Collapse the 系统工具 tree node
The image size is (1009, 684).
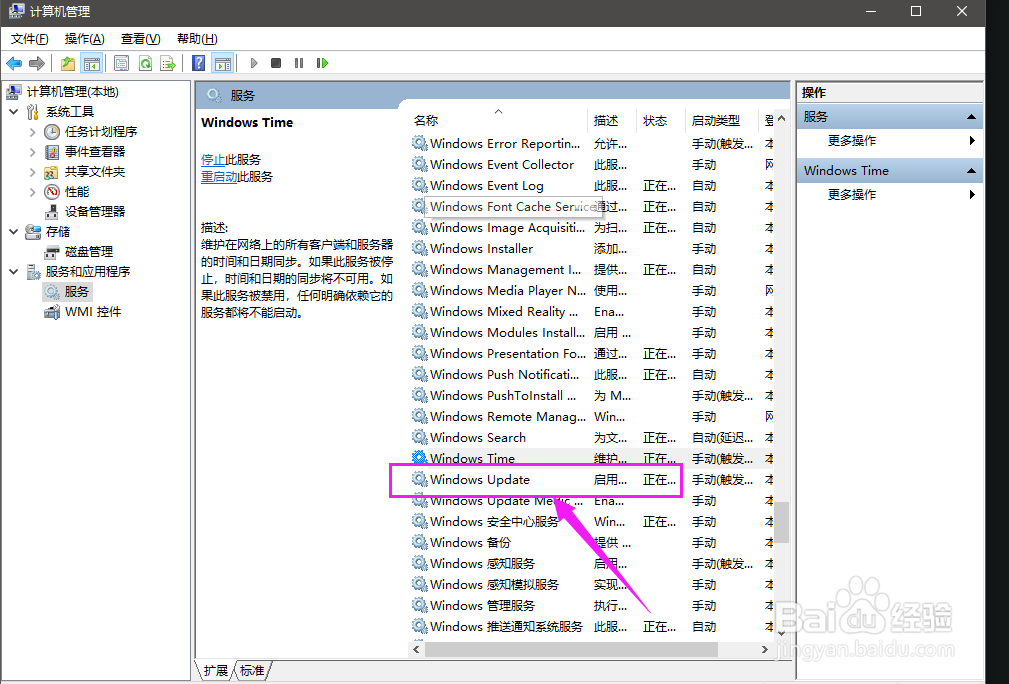[x=14, y=112]
